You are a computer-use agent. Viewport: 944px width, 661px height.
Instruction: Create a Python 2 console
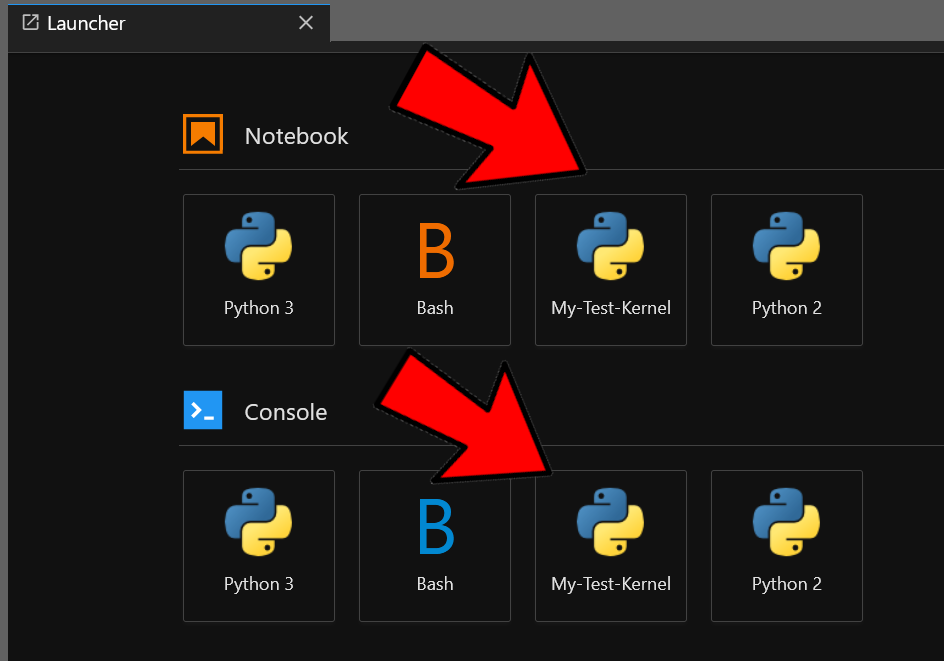pyautogui.click(x=786, y=546)
